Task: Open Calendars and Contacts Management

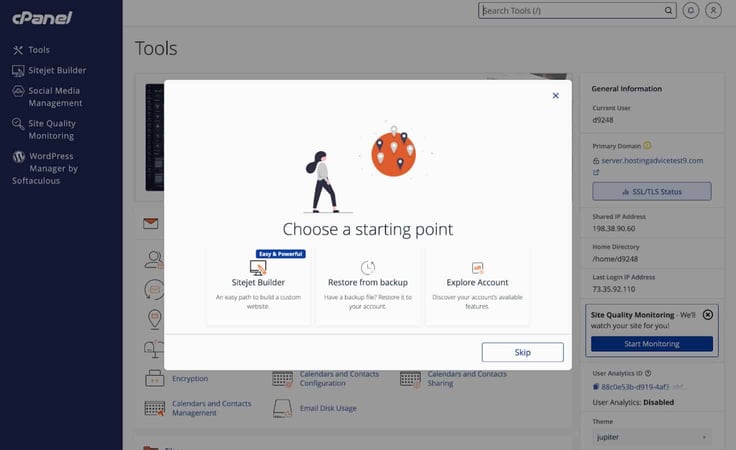Action: pyautogui.click(x=212, y=408)
